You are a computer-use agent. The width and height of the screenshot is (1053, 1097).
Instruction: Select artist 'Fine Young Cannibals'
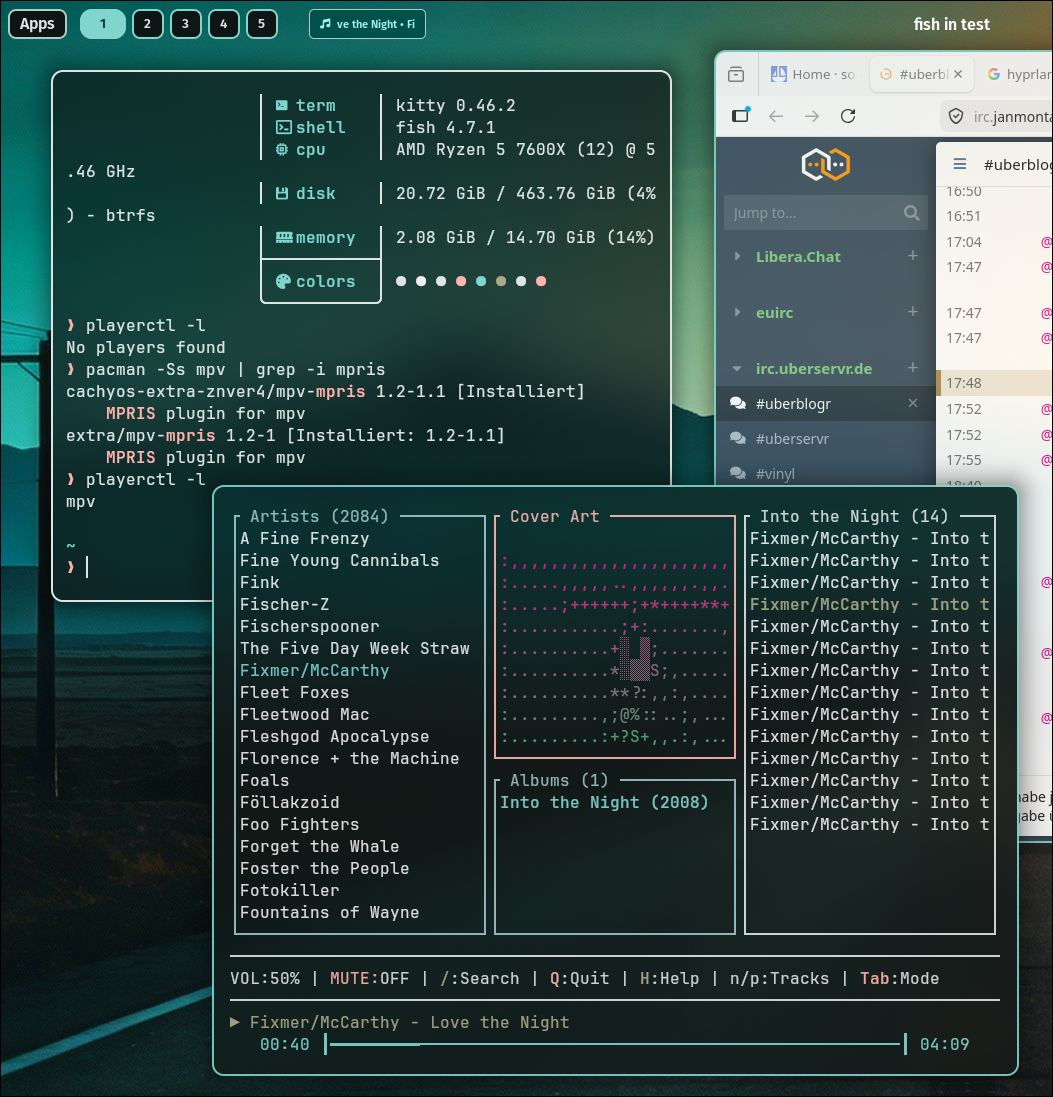coord(339,560)
